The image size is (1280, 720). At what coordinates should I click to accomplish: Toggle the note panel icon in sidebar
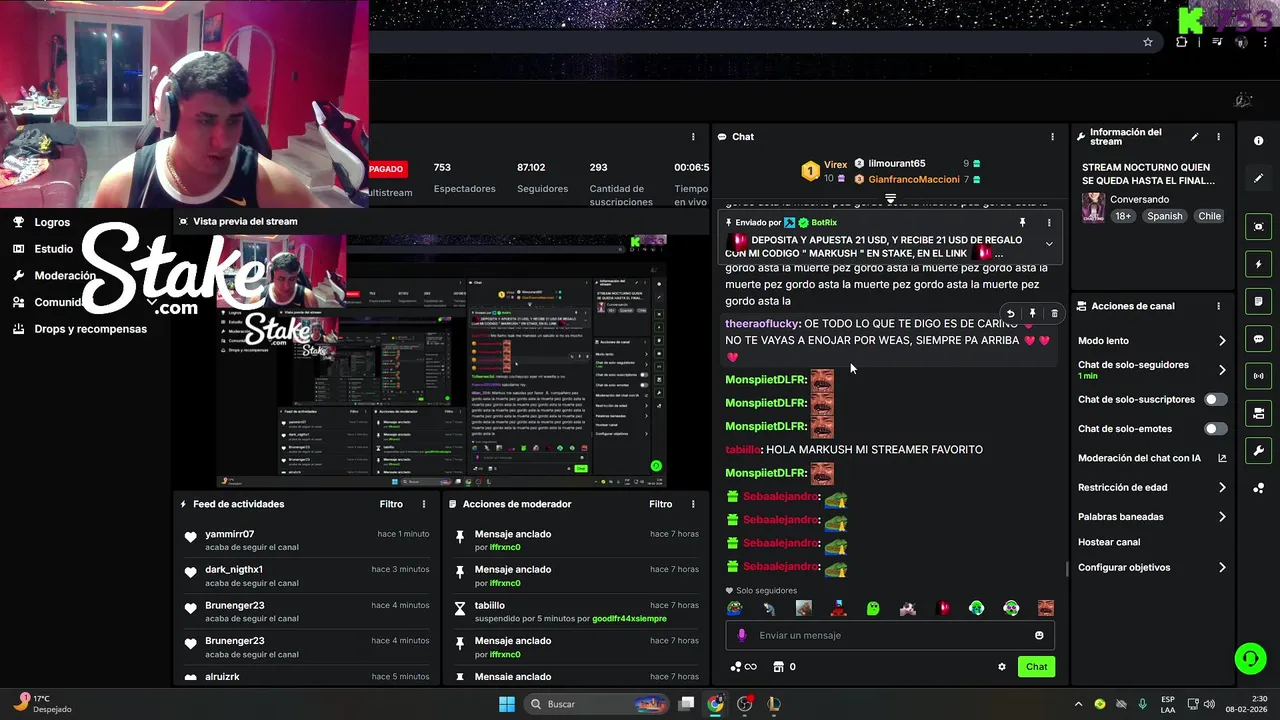[1258, 301]
